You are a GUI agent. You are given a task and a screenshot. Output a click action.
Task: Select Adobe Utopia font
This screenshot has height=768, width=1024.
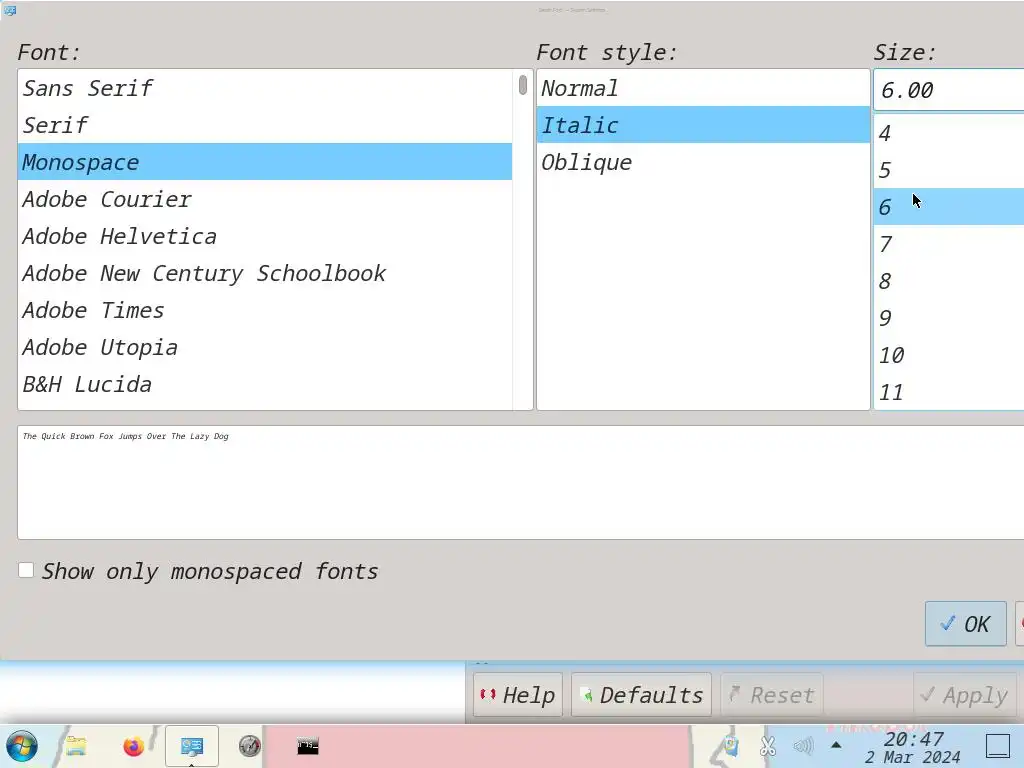[x=264, y=347]
